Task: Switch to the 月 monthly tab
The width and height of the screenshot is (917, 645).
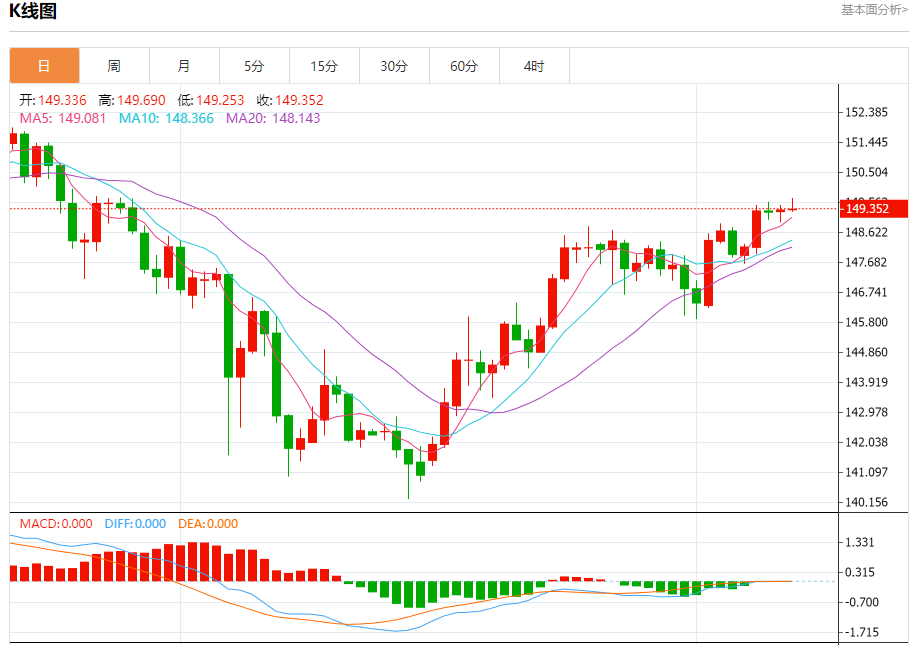Action: pyautogui.click(x=184, y=66)
